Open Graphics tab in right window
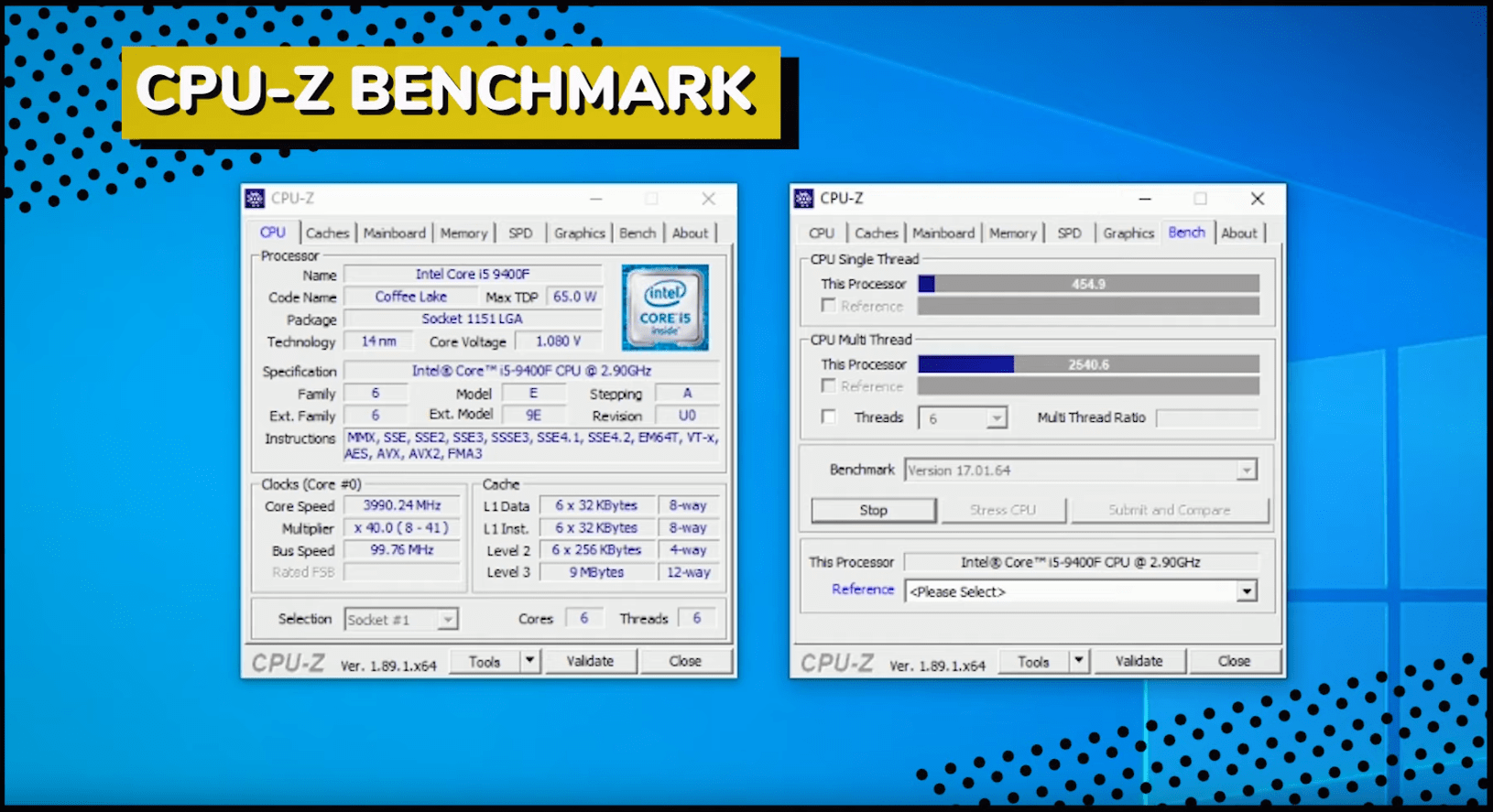 (x=1128, y=233)
